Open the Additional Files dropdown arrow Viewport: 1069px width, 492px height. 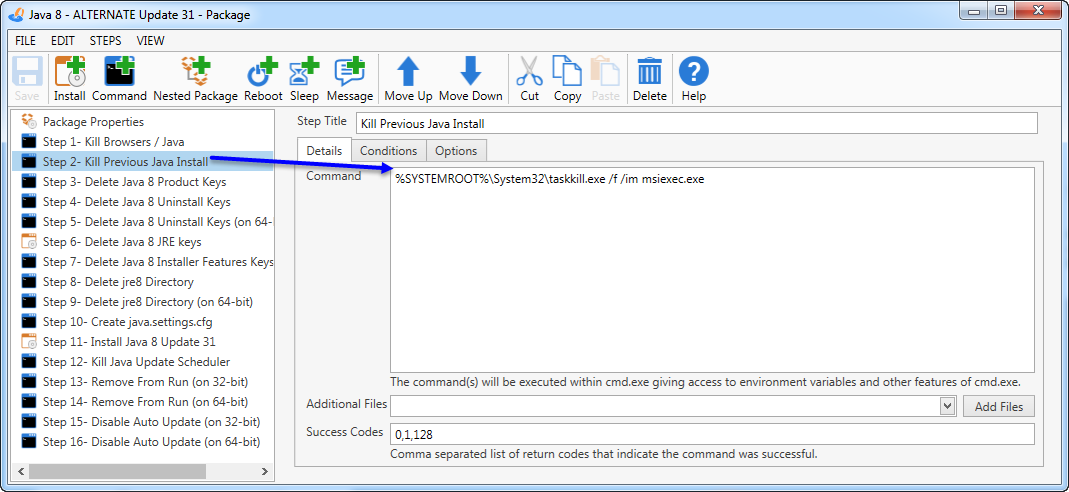pos(947,406)
